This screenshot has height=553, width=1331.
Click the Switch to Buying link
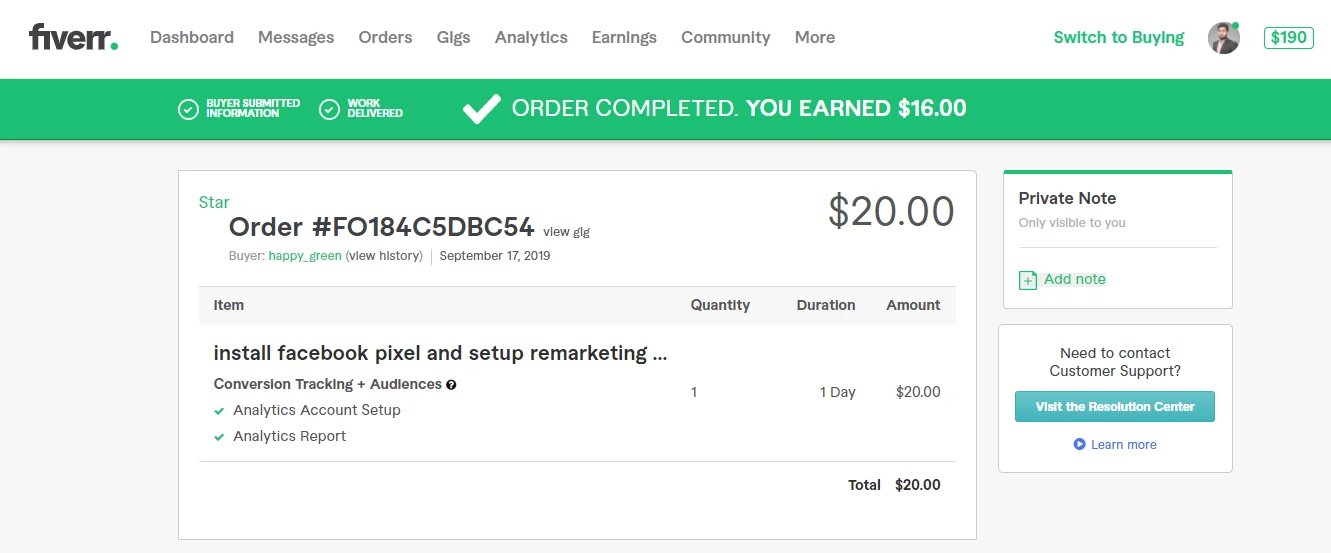[x=1118, y=38]
